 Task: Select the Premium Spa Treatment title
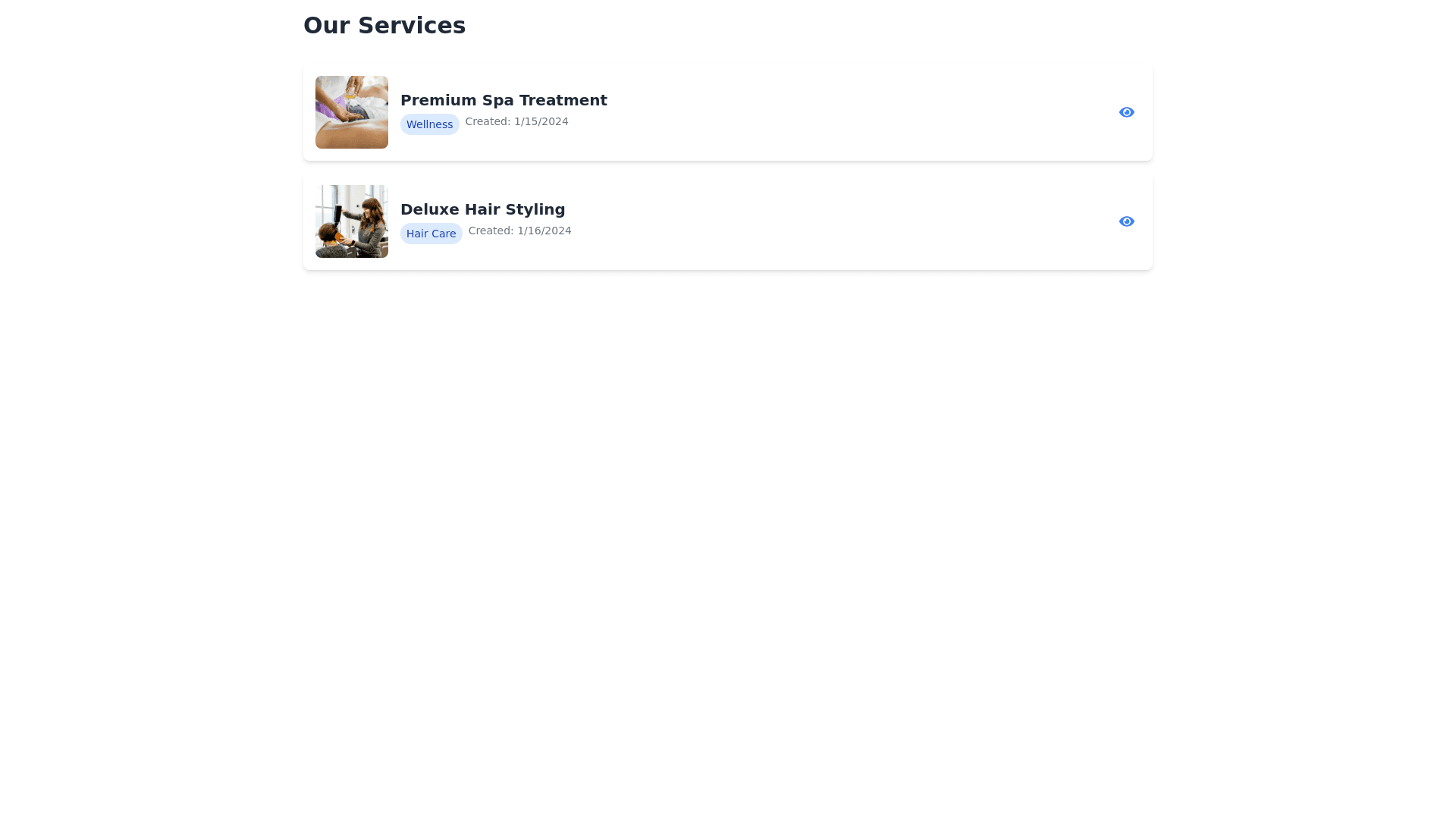point(504,100)
